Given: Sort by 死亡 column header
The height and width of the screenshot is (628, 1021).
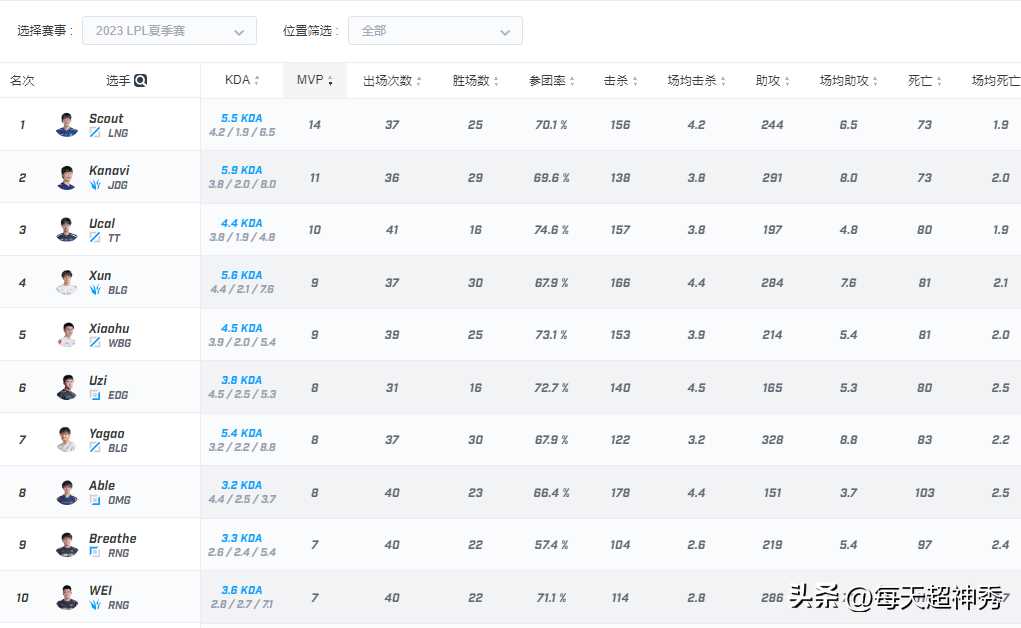Looking at the screenshot, I should (x=925, y=81).
